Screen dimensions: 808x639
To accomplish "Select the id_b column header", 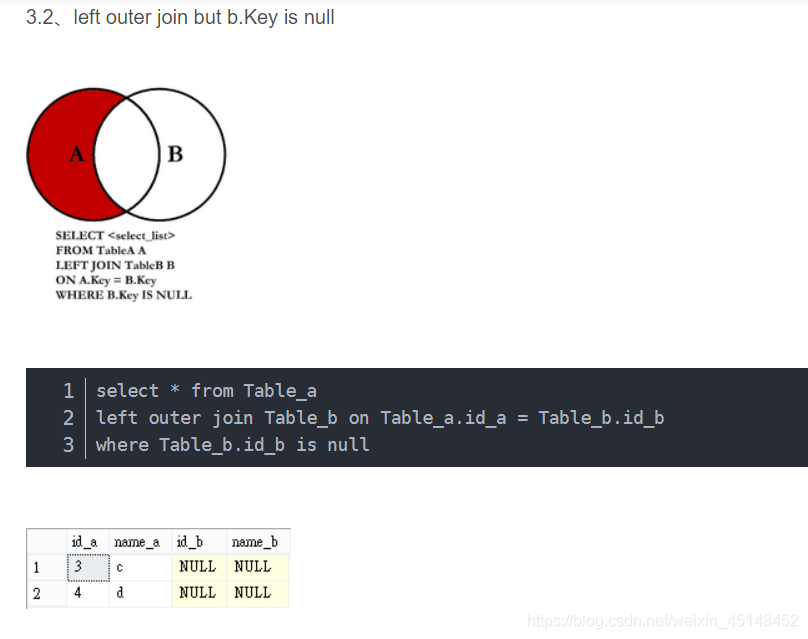I will (190, 542).
